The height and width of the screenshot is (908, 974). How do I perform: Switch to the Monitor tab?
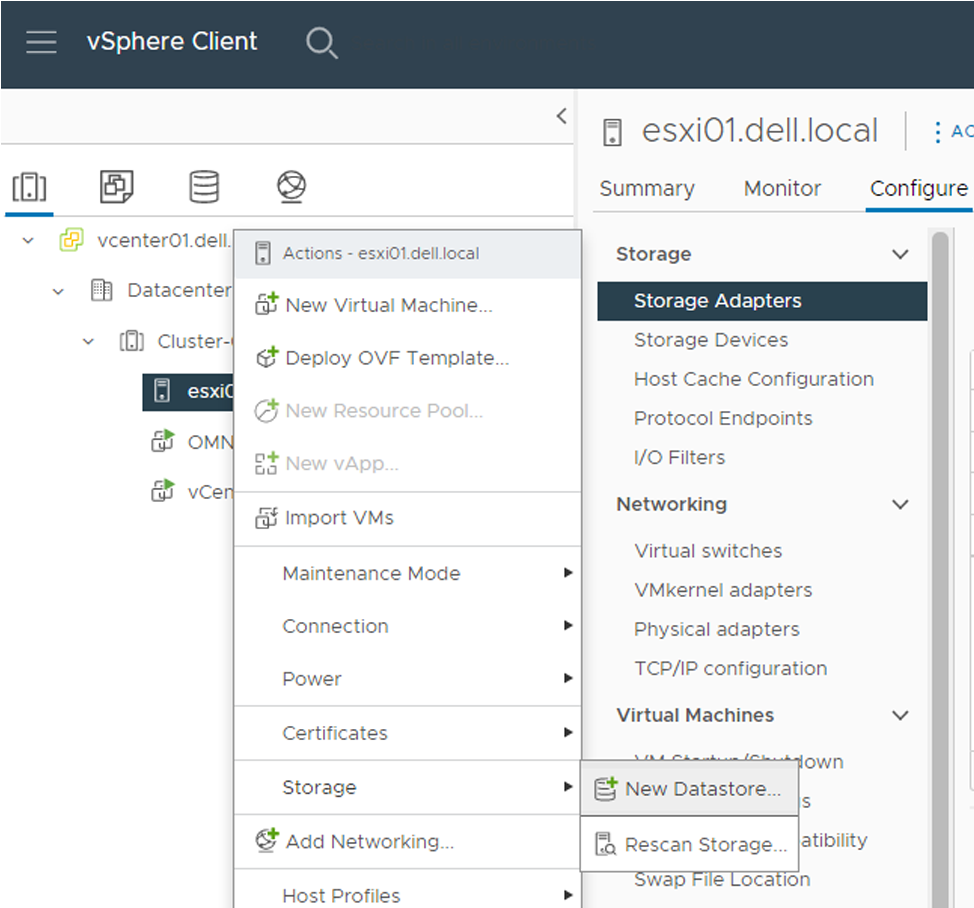click(782, 188)
